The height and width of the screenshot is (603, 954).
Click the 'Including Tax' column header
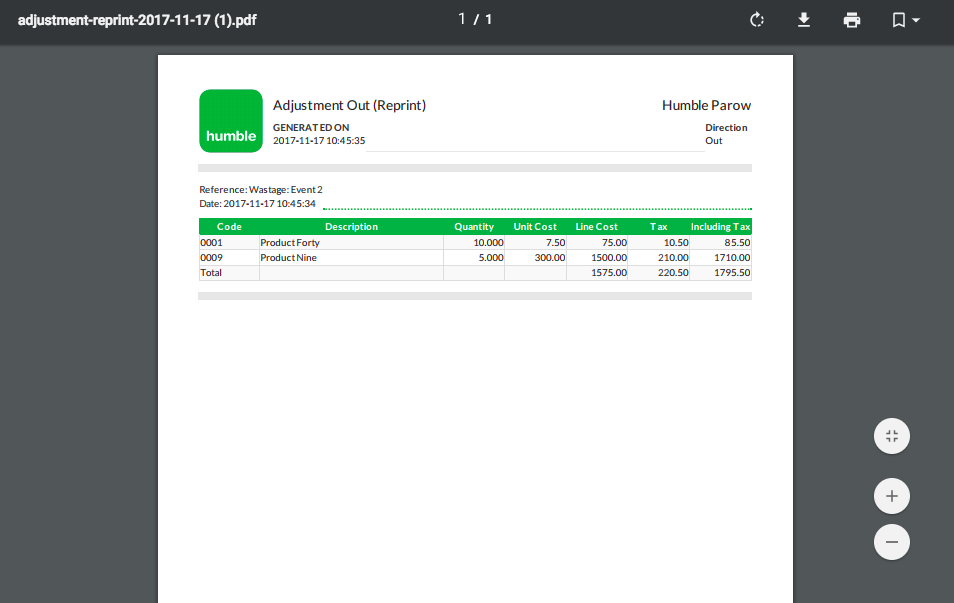(720, 226)
